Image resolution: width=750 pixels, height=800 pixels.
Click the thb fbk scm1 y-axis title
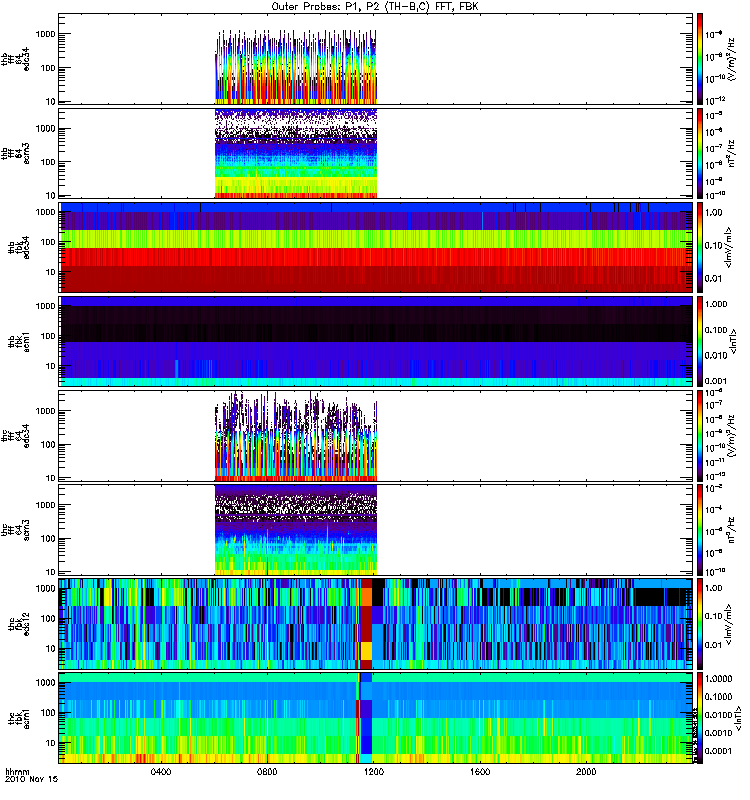(19, 341)
